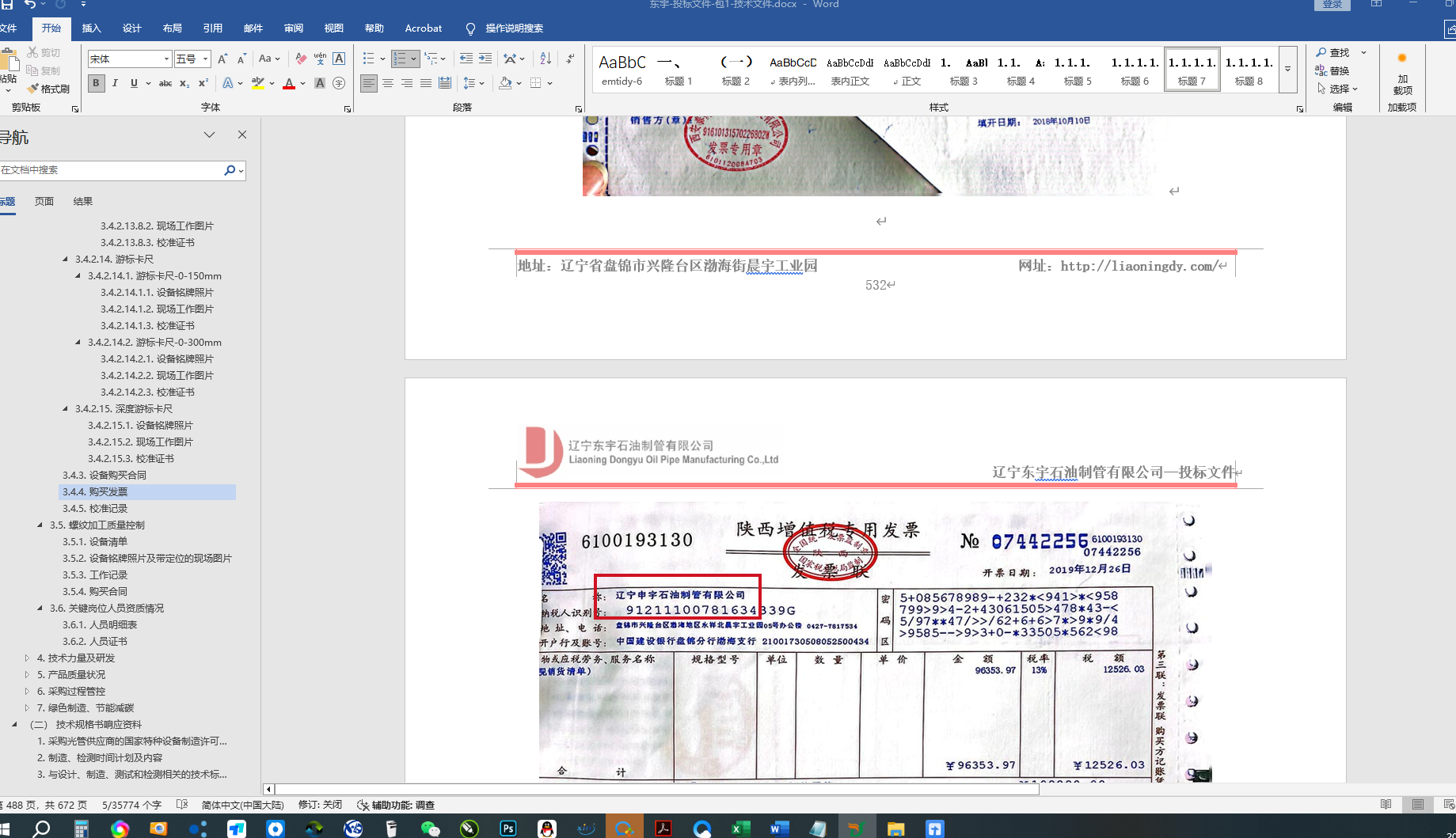Screen dimensions: 1456x838
Task: Justify the paragraph text
Action: [x=426, y=83]
